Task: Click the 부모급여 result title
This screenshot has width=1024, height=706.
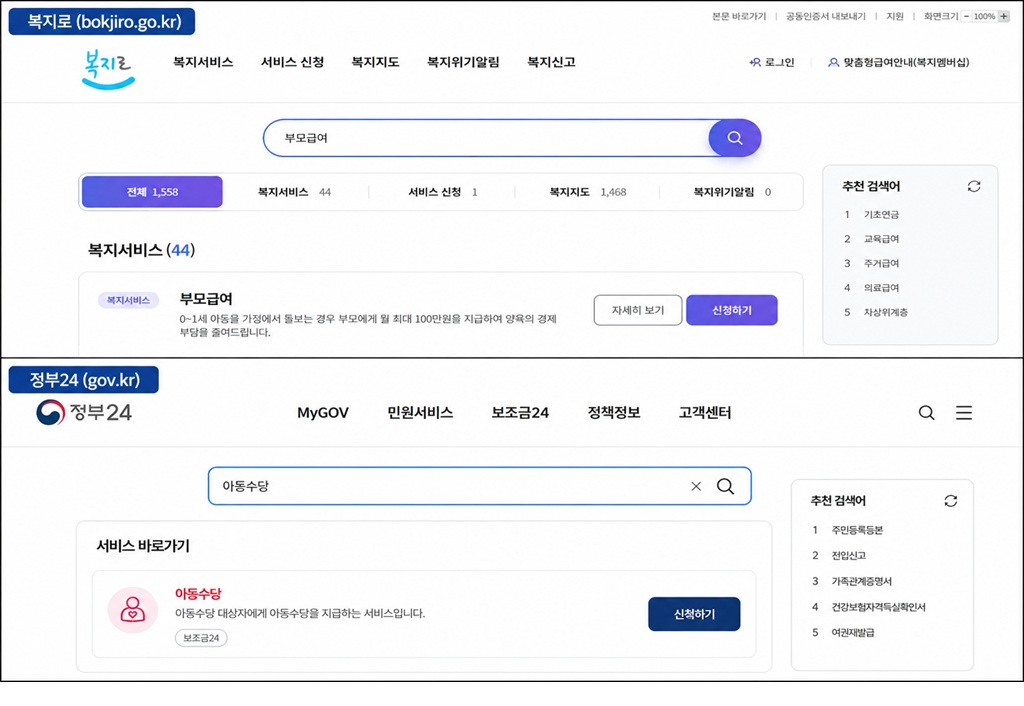Action: (206, 298)
